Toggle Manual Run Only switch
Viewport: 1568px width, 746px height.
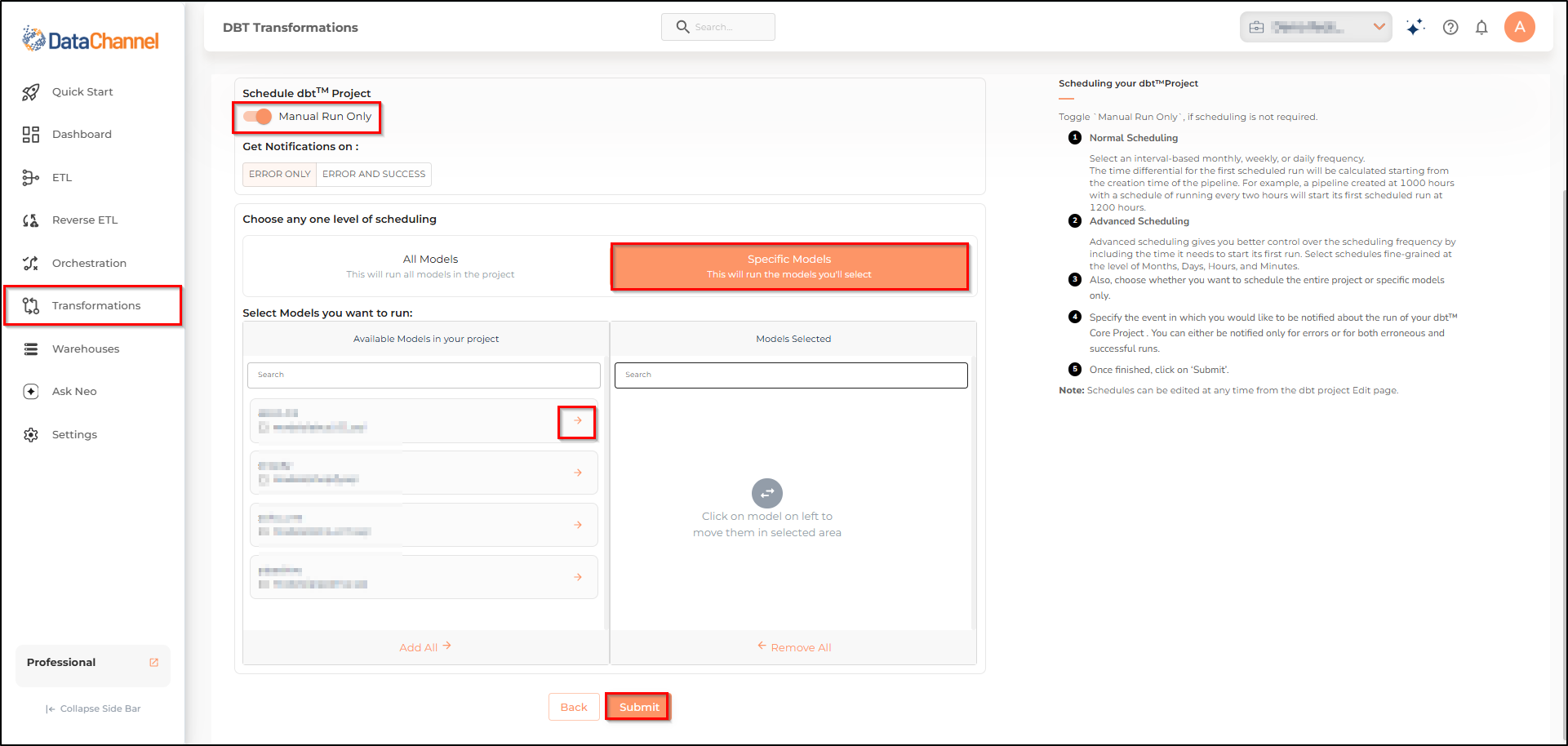tap(257, 117)
